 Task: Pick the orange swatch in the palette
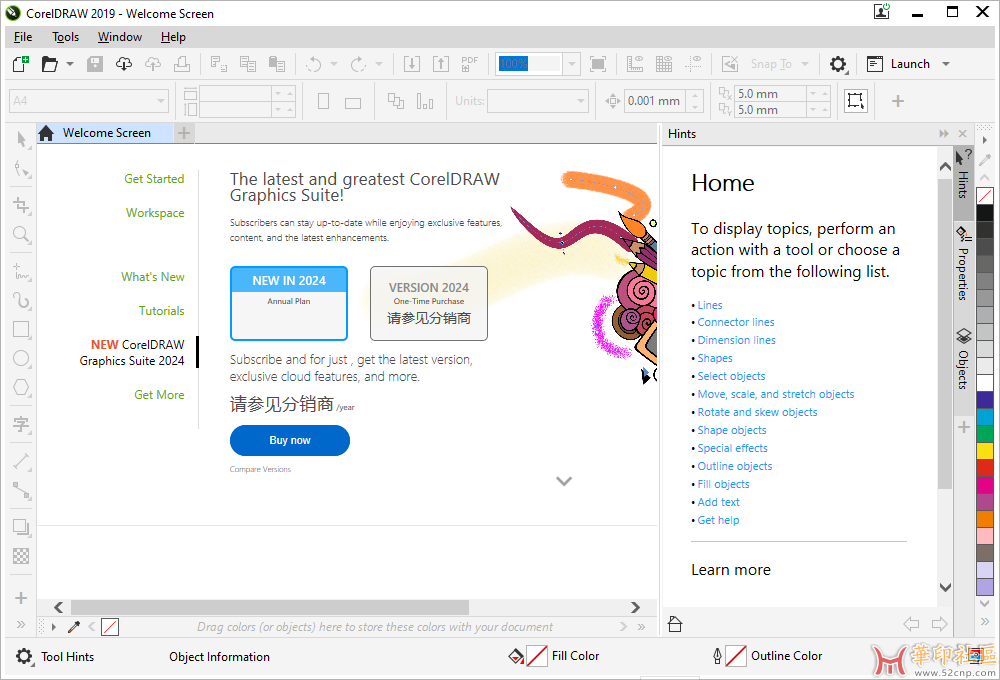(x=985, y=519)
